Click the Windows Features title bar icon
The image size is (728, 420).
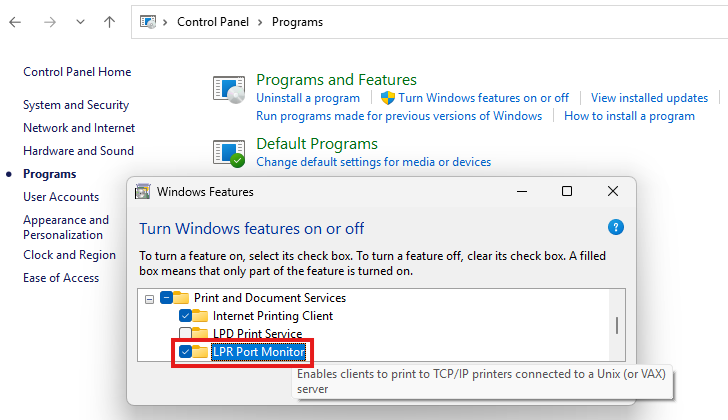[143, 191]
